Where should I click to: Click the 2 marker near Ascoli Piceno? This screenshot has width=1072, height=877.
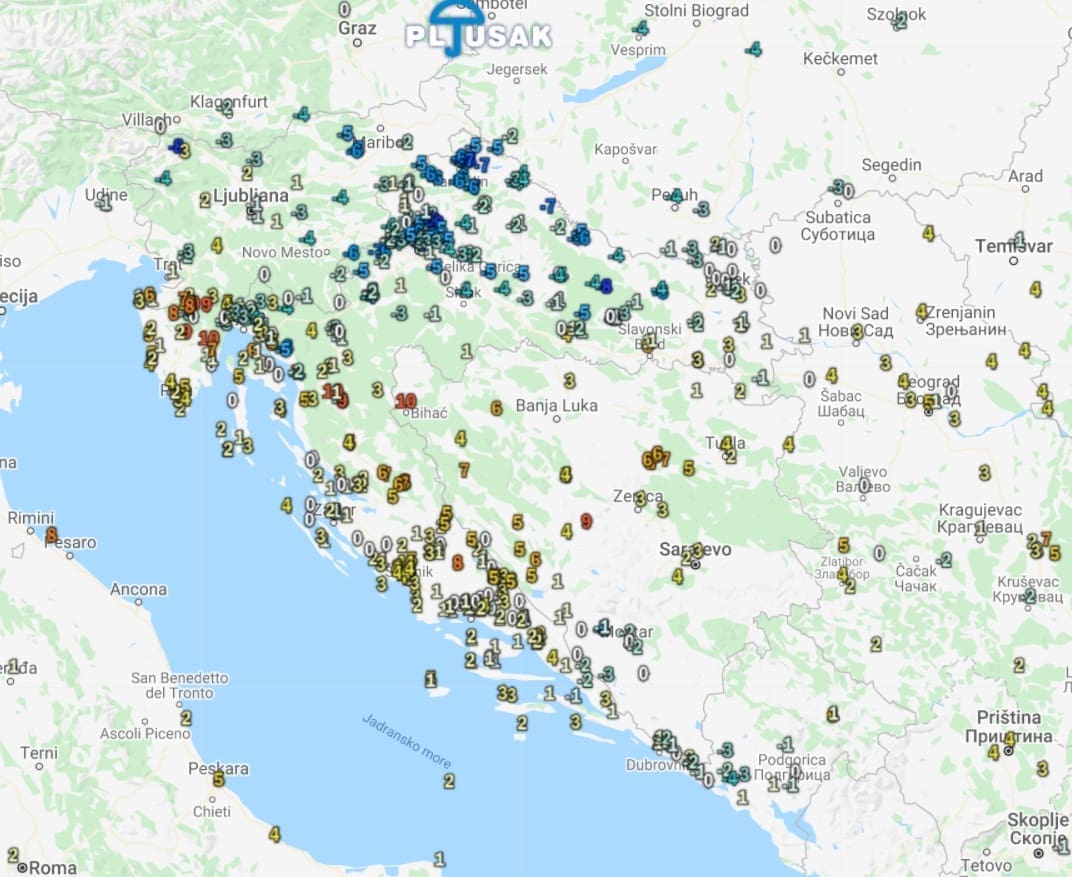click(186, 717)
